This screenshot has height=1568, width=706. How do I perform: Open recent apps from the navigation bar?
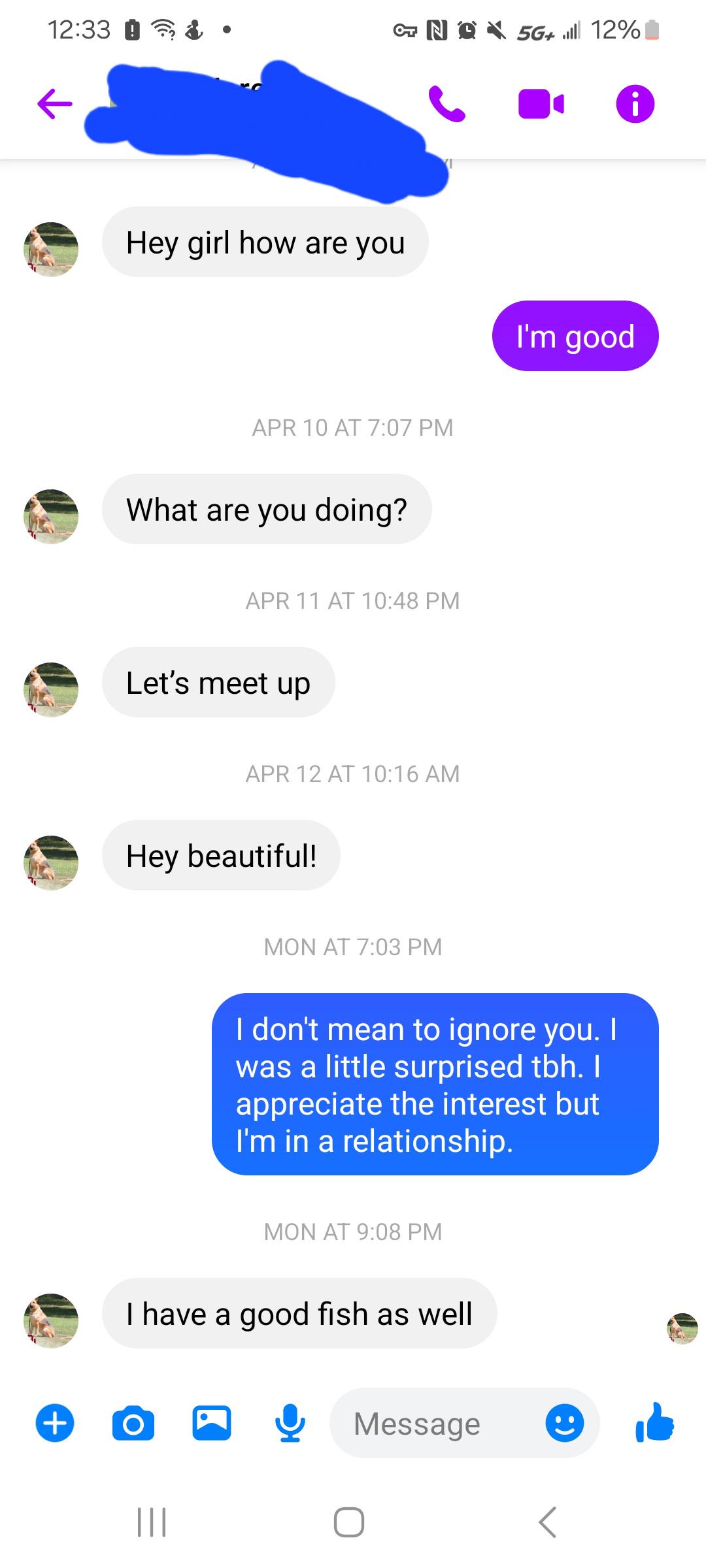coord(152,1522)
